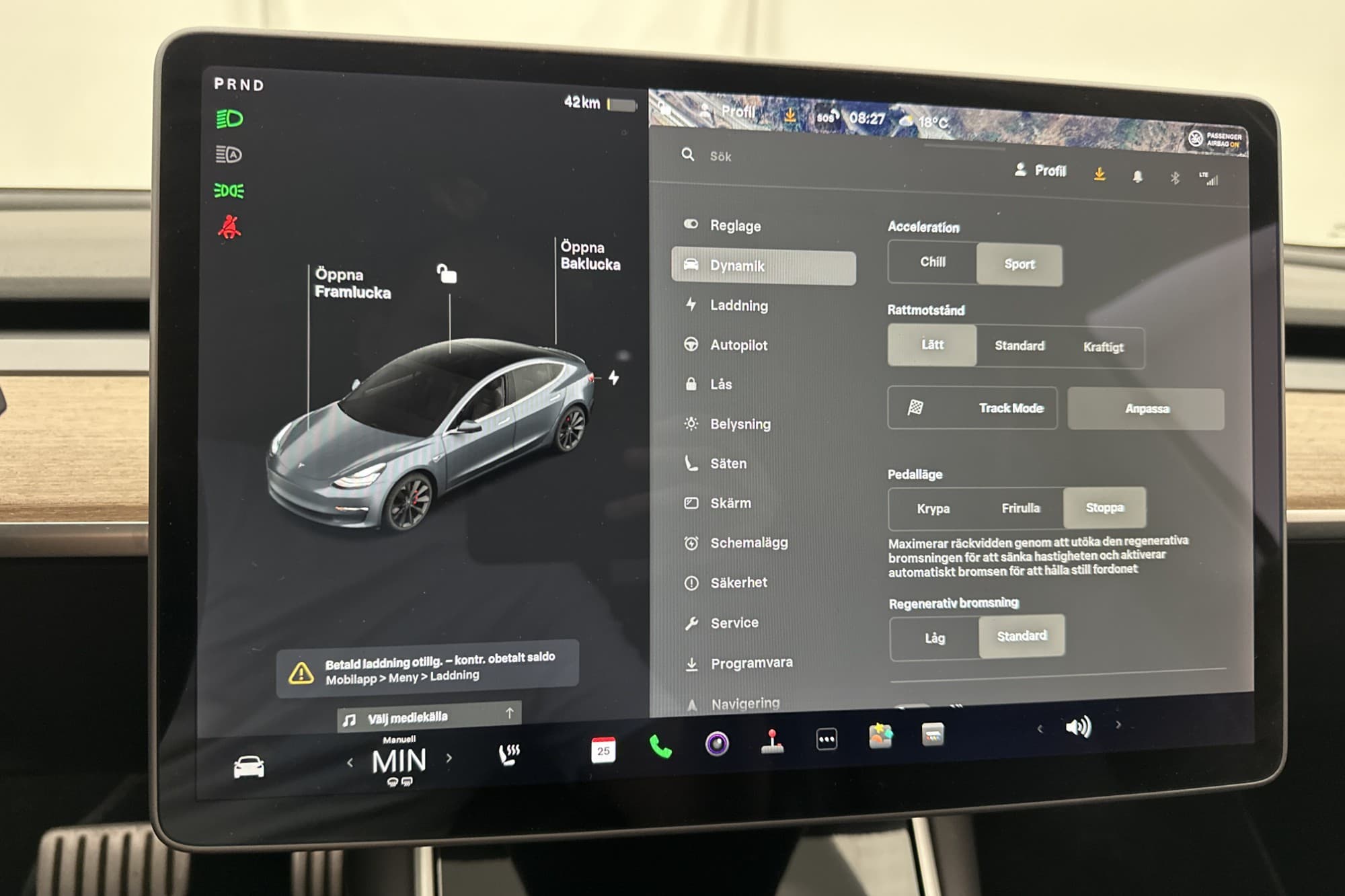This screenshot has height=896, width=1345.
Task: Increase temperature with right chevron
Action: tap(449, 758)
